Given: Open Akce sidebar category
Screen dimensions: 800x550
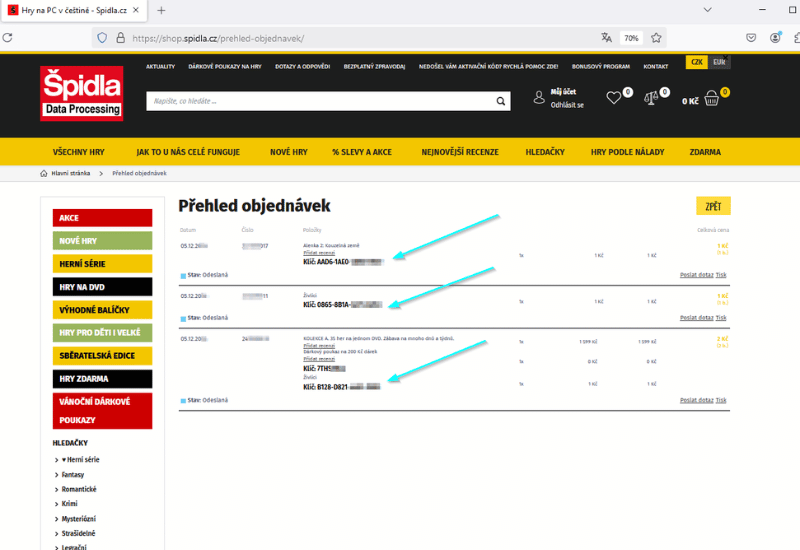Looking at the screenshot, I should pos(103,218).
